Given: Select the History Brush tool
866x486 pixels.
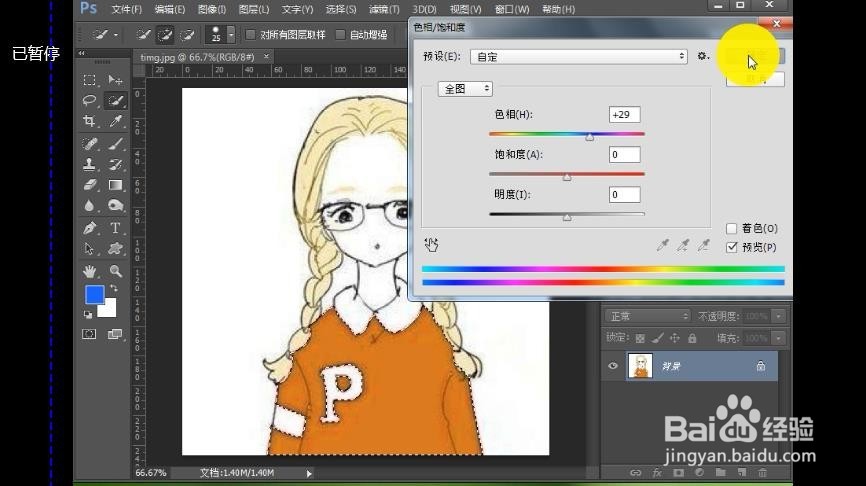Looking at the screenshot, I should (x=115, y=164).
